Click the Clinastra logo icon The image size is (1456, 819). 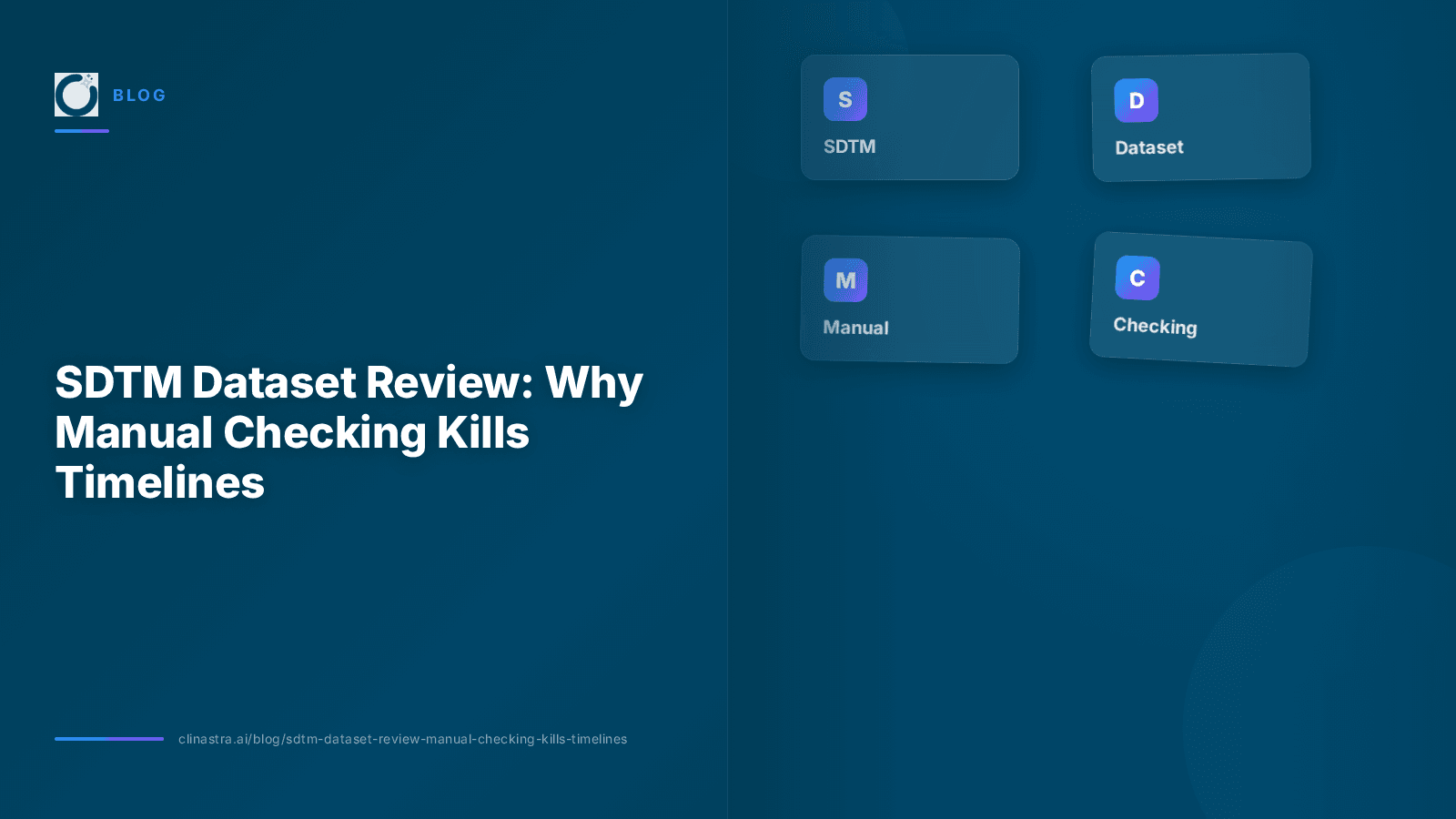coord(76,95)
